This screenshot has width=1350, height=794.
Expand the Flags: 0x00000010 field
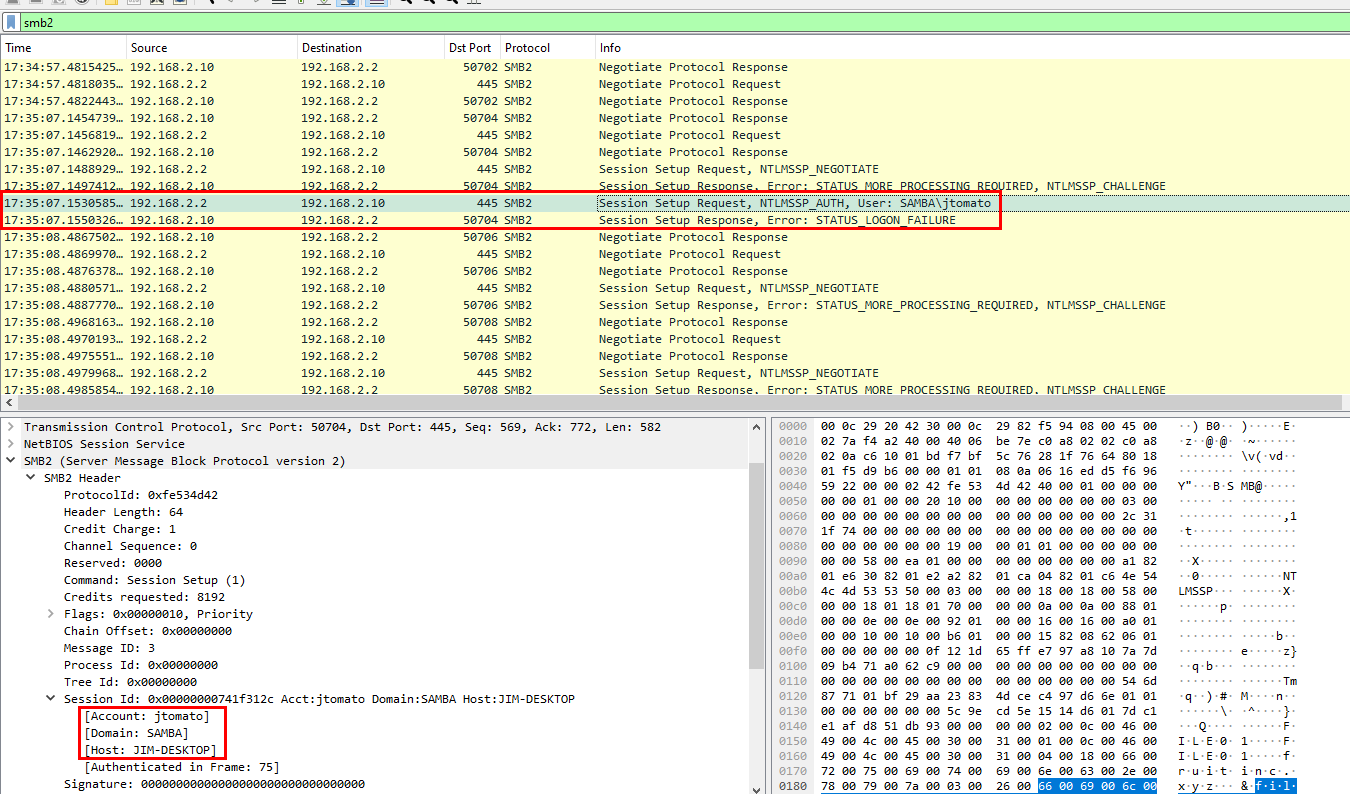coord(51,614)
